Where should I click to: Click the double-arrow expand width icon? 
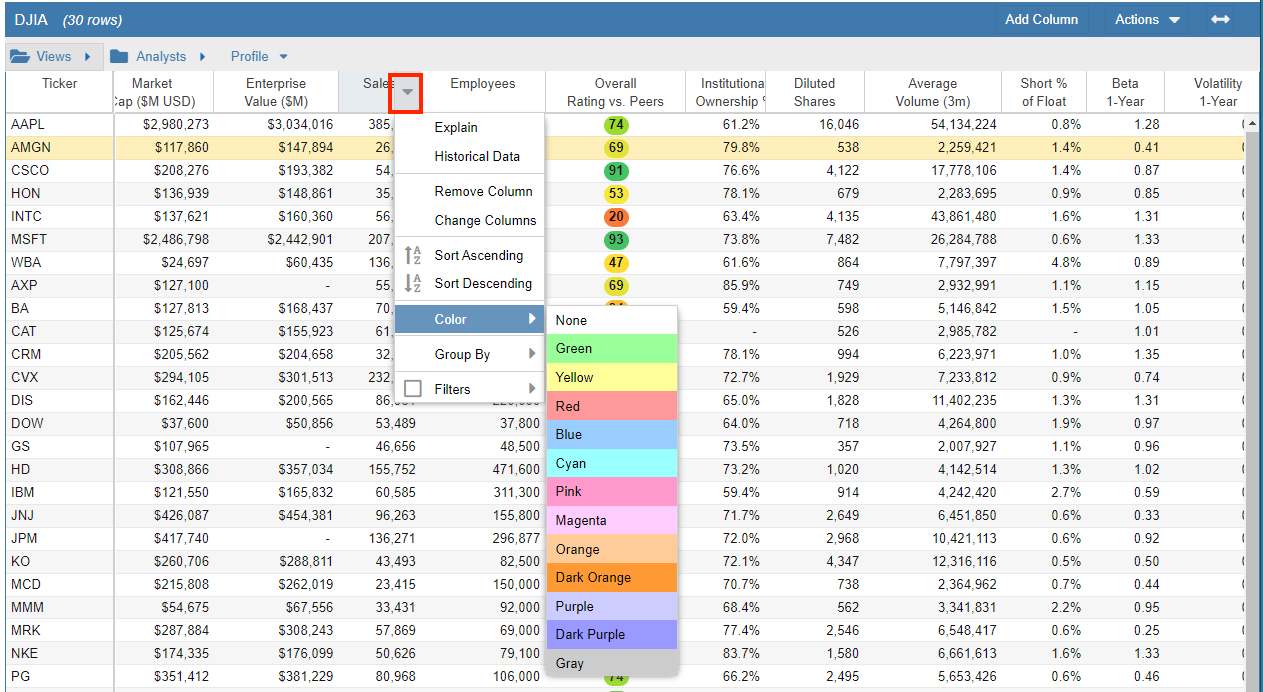click(x=1220, y=19)
